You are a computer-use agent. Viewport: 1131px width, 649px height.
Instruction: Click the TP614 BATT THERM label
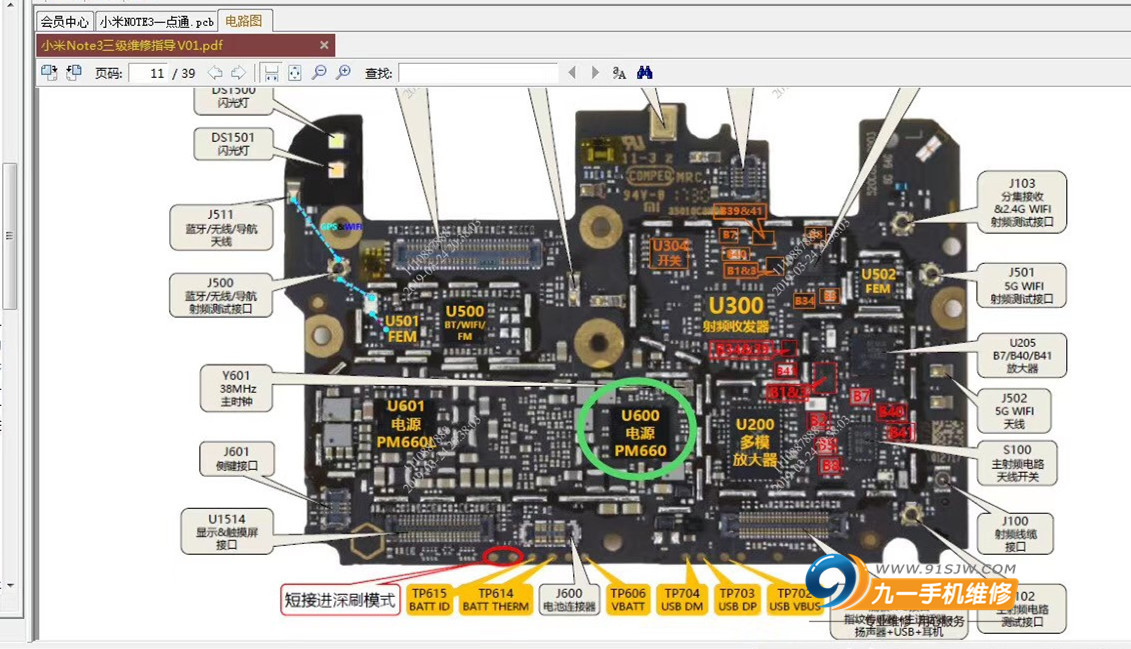[496, 600]
